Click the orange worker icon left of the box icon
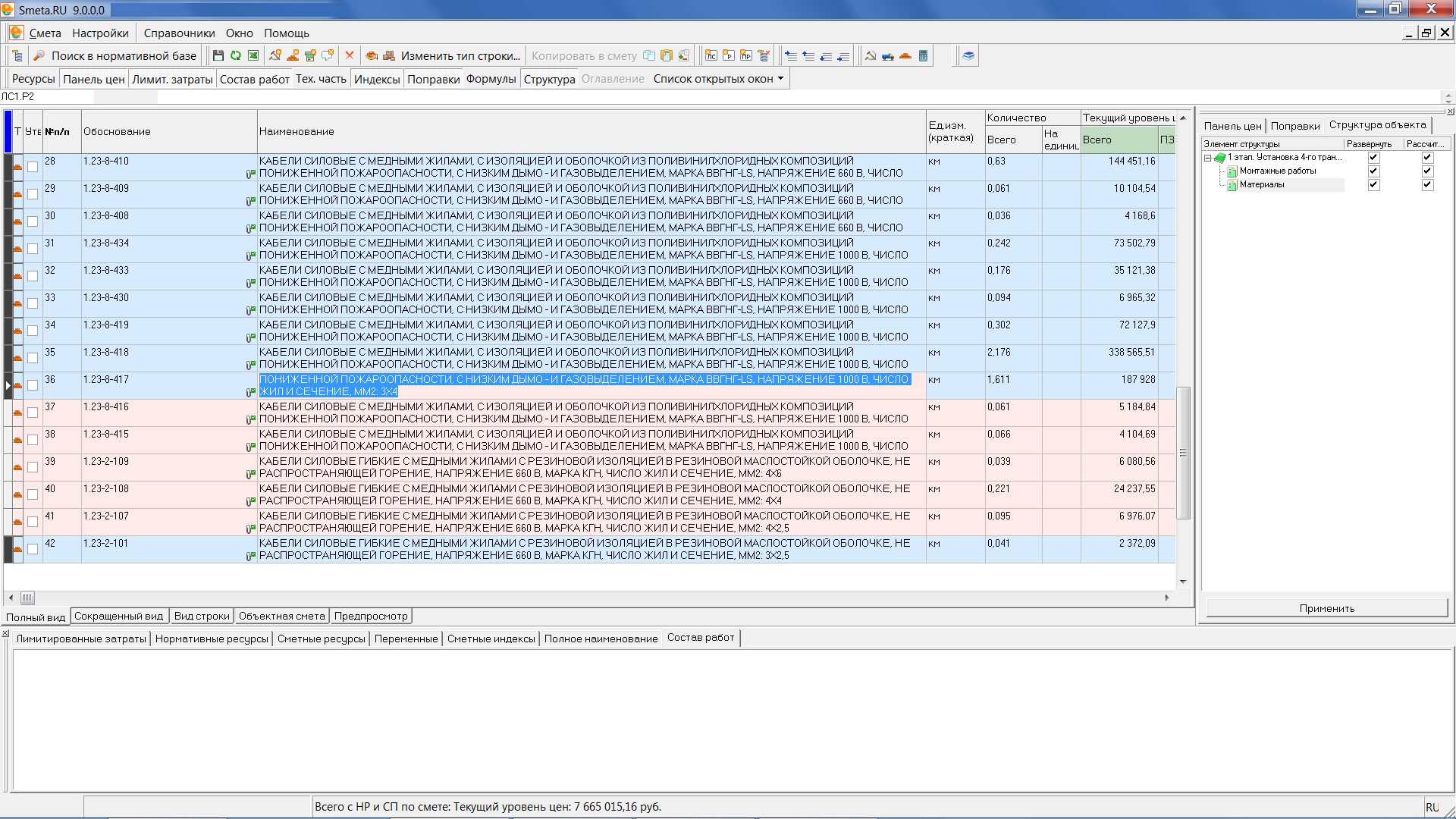 pyautogui.click(x=372, y=55)
